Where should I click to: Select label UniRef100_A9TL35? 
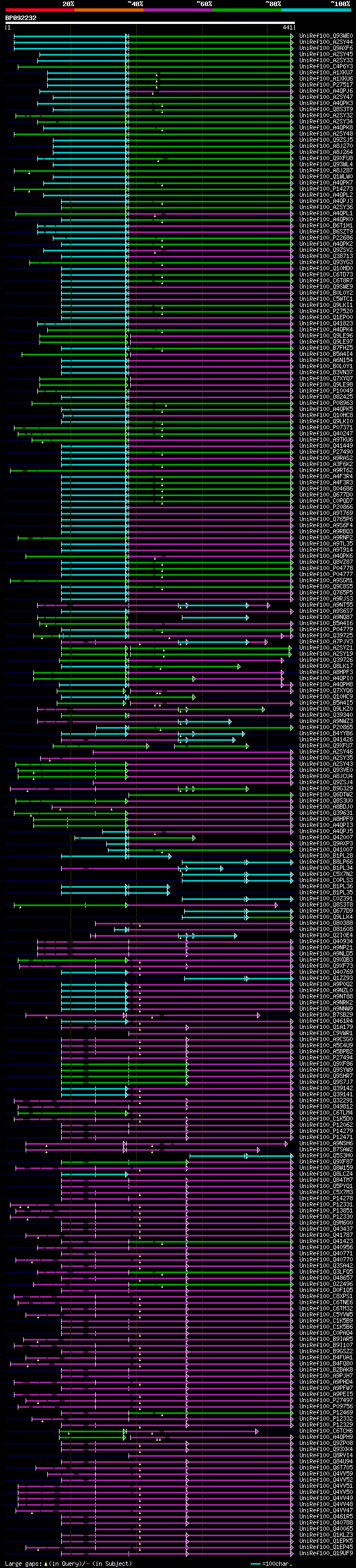(325, 543)
